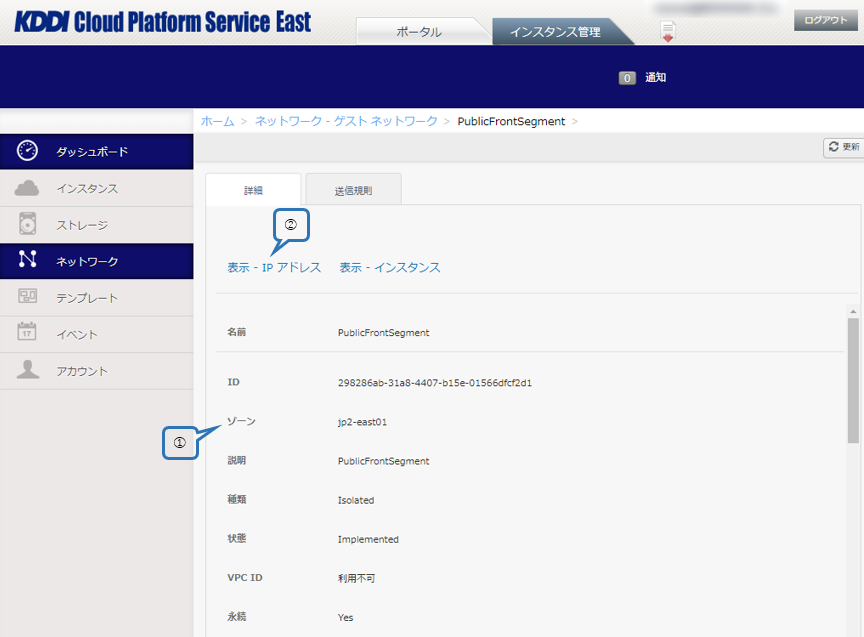Select ストレージ in the sidebar
864x637 pixels.
pyautogui.click(x=96, y=225)
